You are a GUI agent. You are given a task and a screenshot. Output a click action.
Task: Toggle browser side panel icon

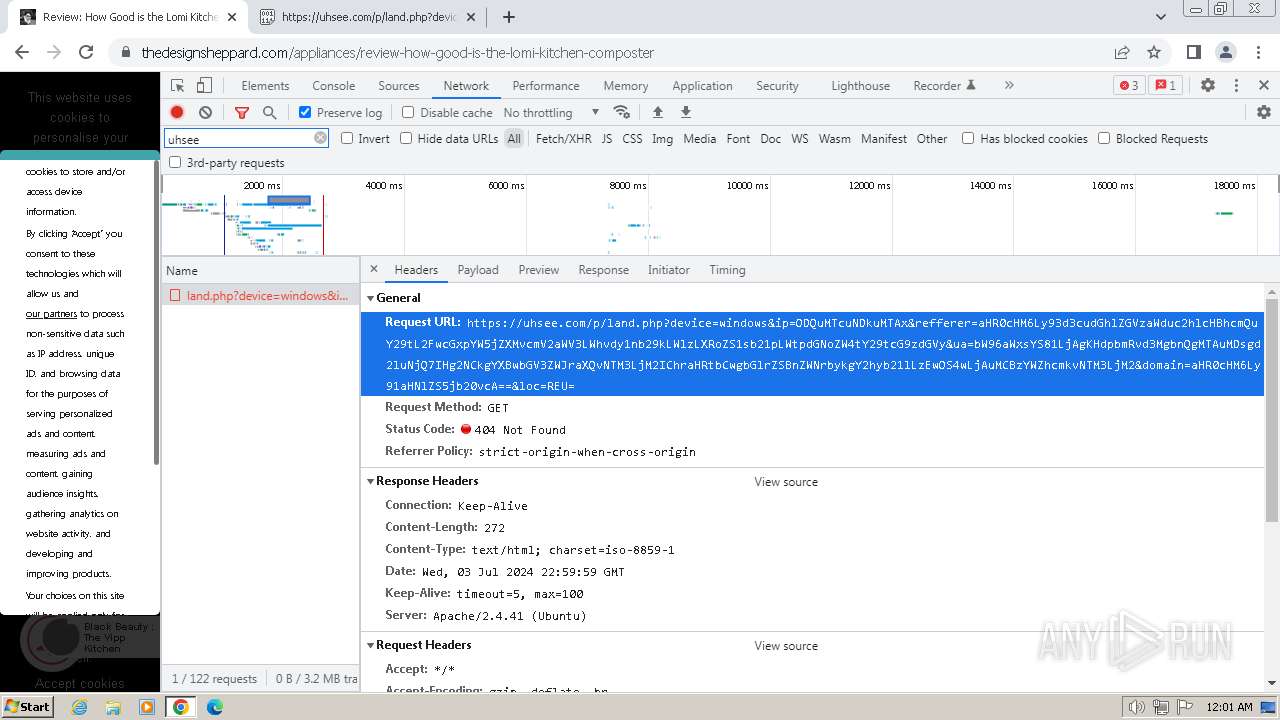tap(1193, 52)
